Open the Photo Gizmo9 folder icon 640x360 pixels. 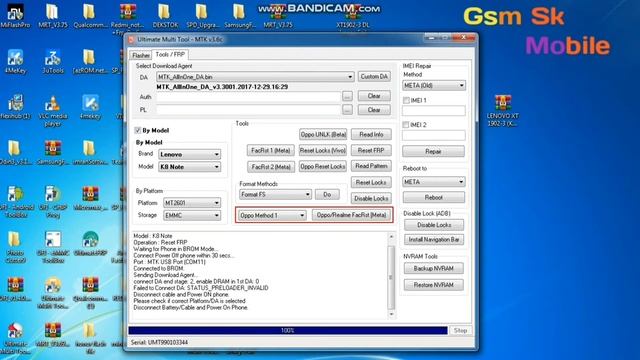point(15,247)
